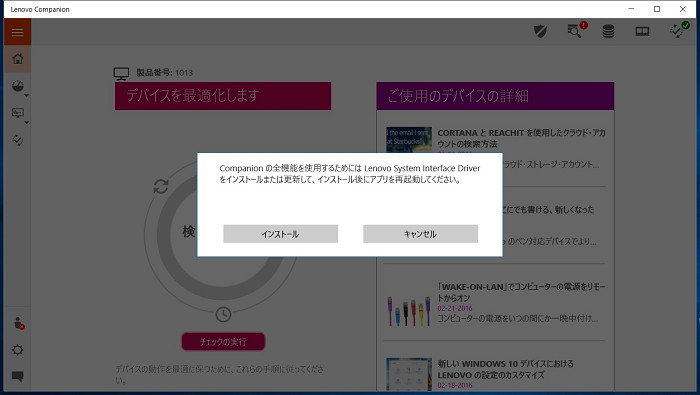
Task: Open the Windows 10 settings article thumbnail
Action: (408, 374)
